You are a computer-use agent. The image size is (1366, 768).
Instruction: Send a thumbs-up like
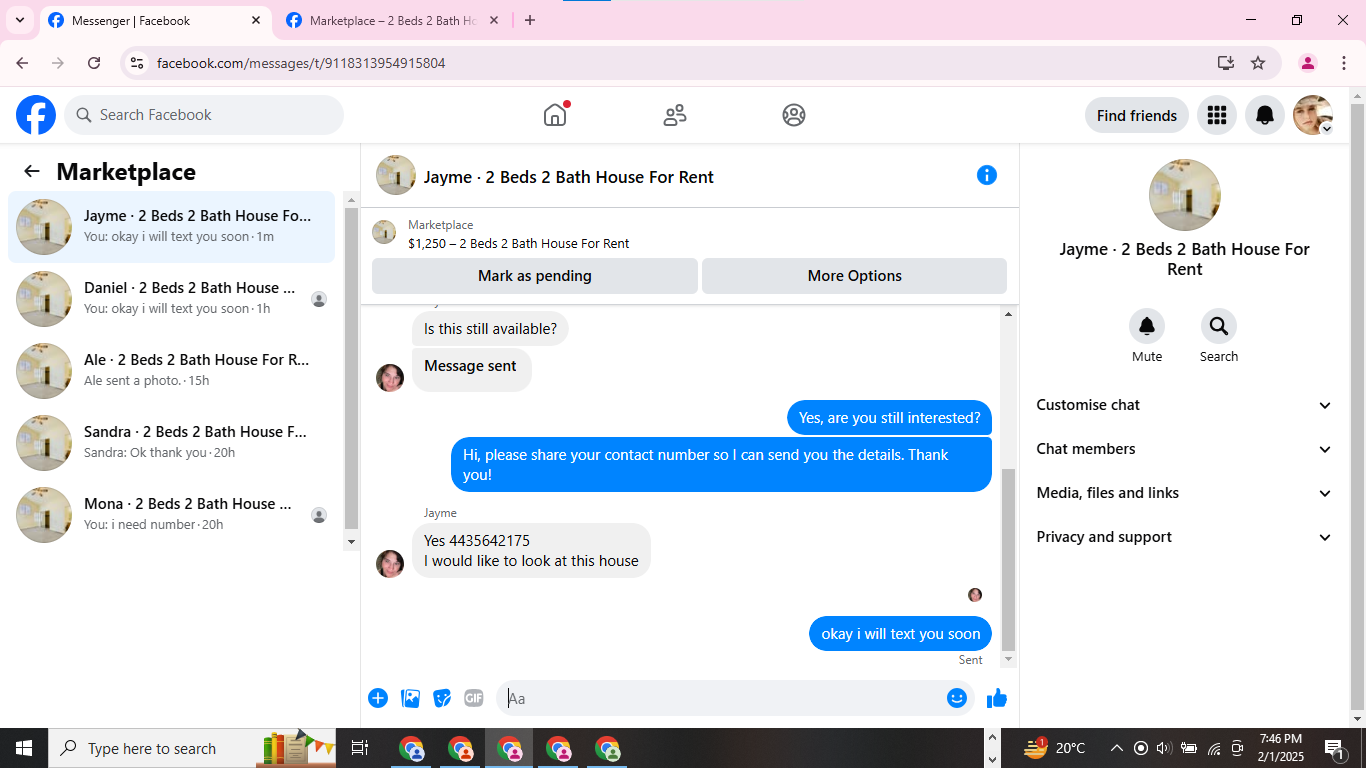[x=997, y=698]
